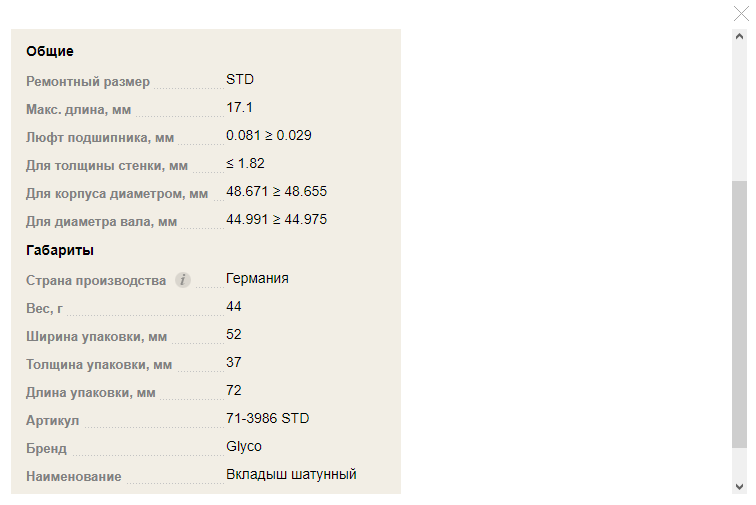Select the Общие section heading
The height and width of the screenshot is (505, 756).
click(x=50, y=51)
